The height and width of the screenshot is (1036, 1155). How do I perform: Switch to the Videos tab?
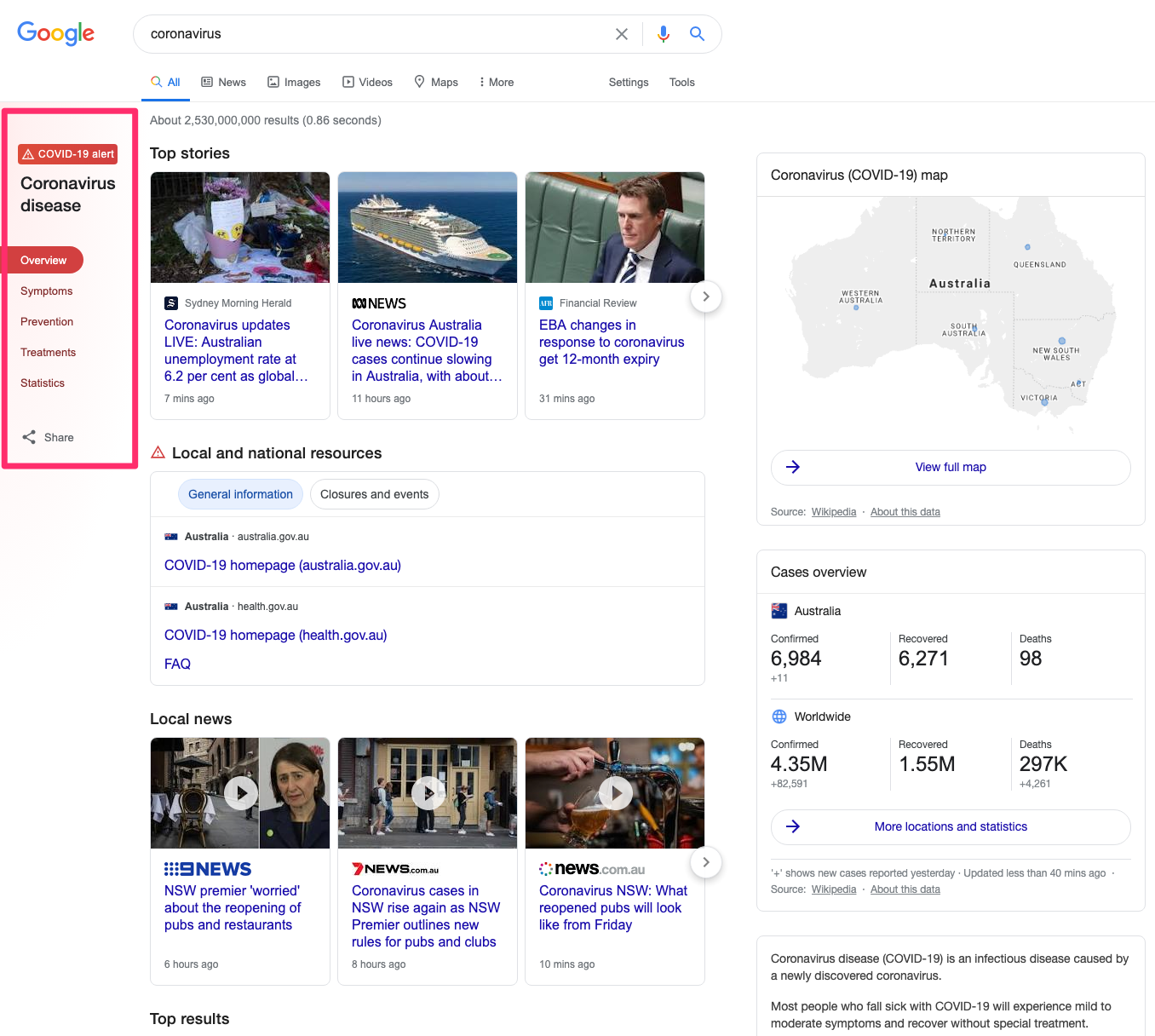click(367, 83)
